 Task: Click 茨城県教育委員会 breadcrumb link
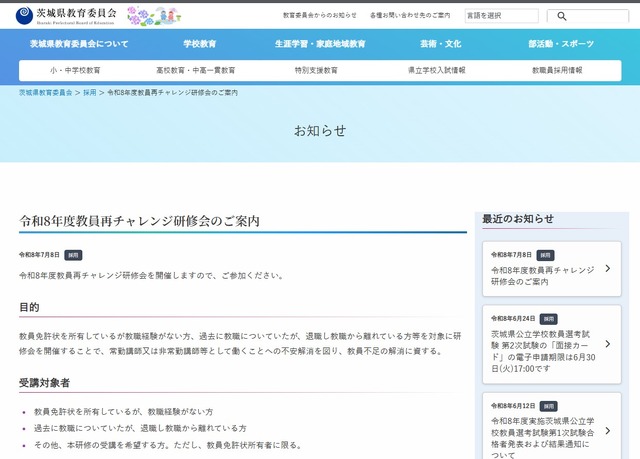(x=45, y=93)
